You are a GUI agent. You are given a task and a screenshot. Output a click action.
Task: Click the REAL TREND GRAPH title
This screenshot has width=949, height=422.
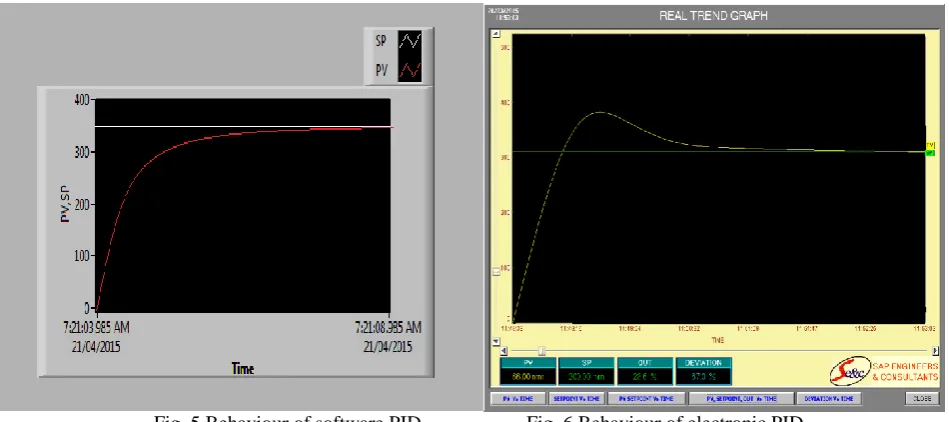[x=714, y=16]
